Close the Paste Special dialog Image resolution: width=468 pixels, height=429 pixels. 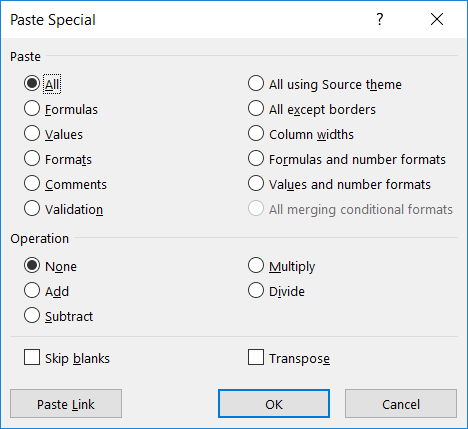tap(437, 19)
